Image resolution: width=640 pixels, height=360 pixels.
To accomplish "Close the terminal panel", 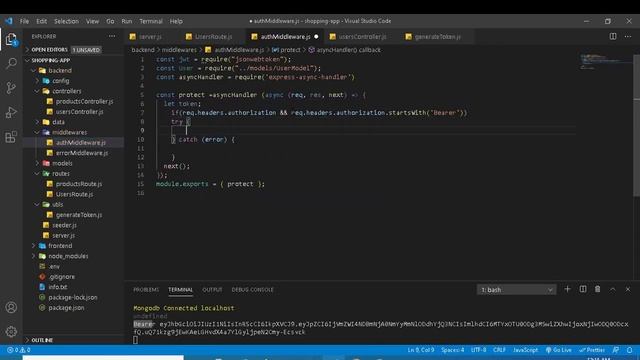I will click(x=628, y=289).
